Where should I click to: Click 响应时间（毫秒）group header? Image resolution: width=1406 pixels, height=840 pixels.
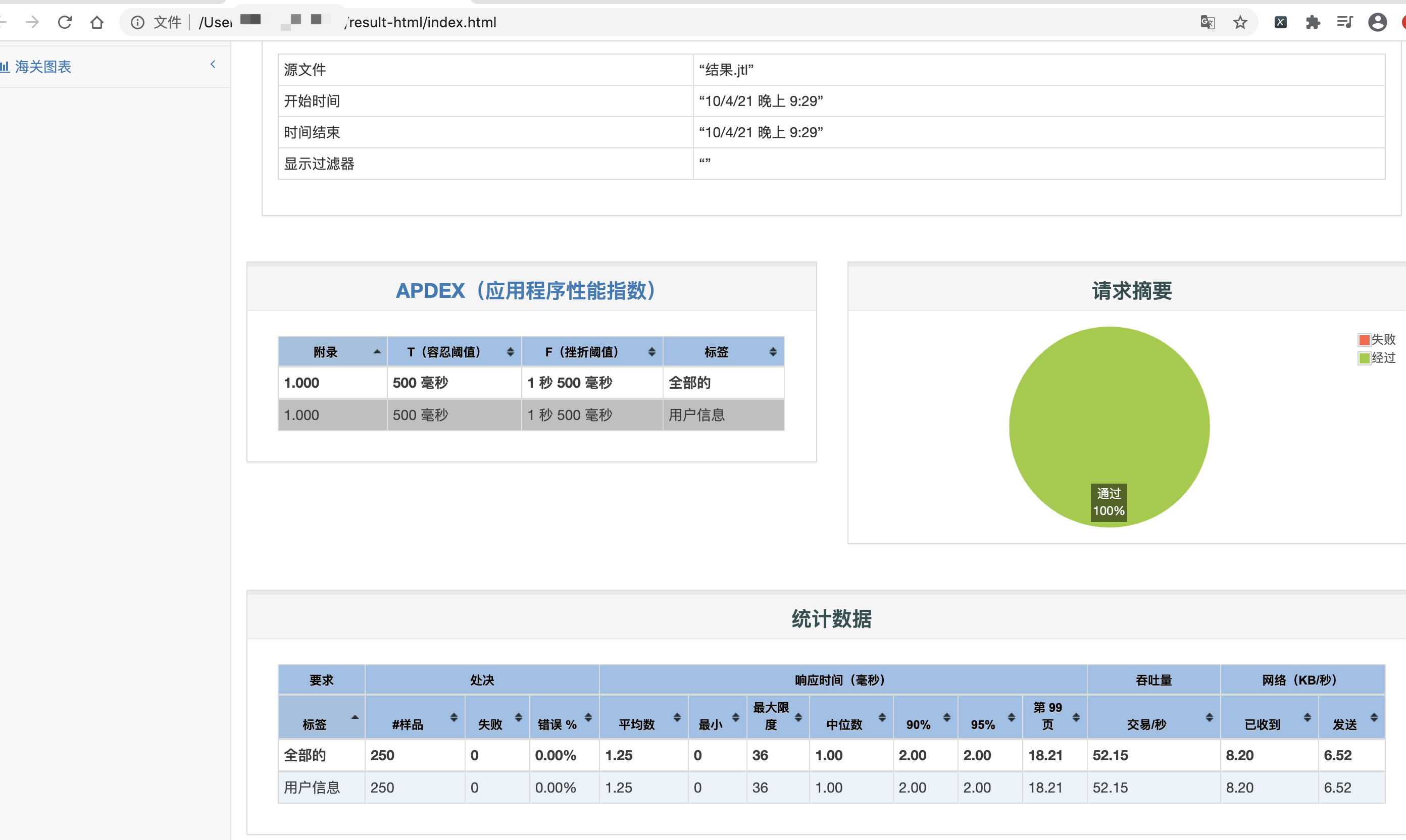point(842,680)
